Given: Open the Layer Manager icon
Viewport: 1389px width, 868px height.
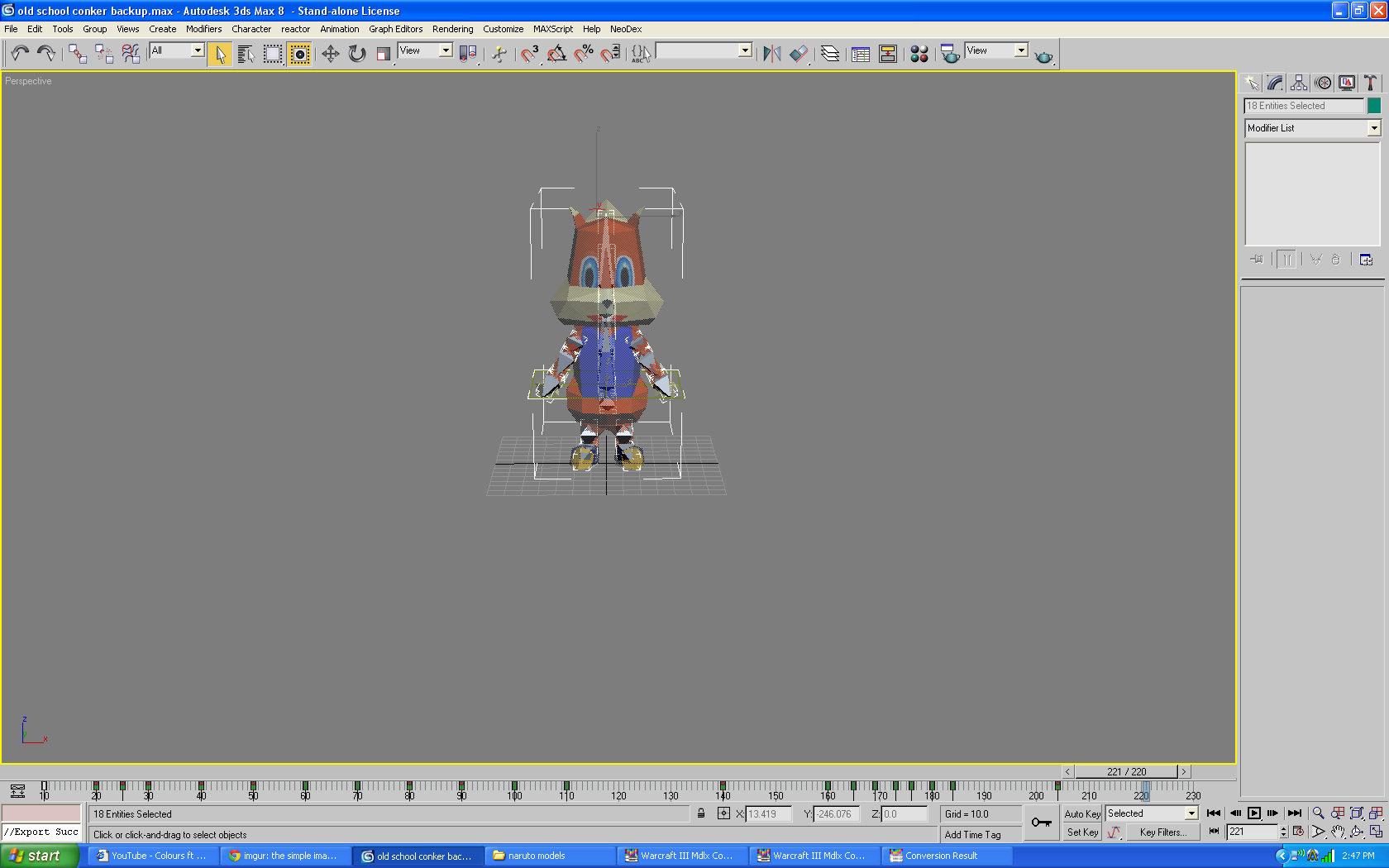Looking at the screenshot, I should (830, 54).
